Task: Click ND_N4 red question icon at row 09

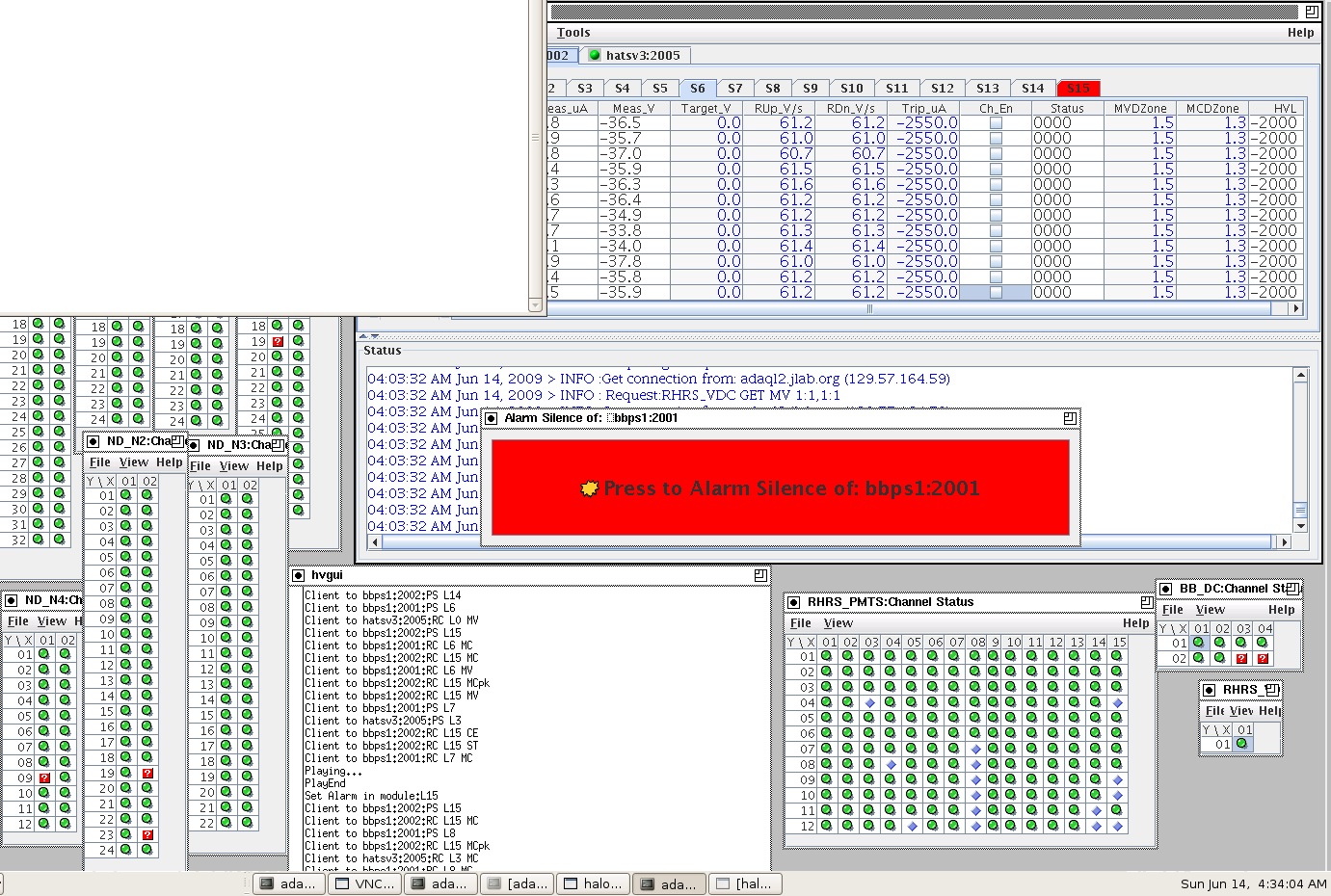Action: click(x=44, y=778)
